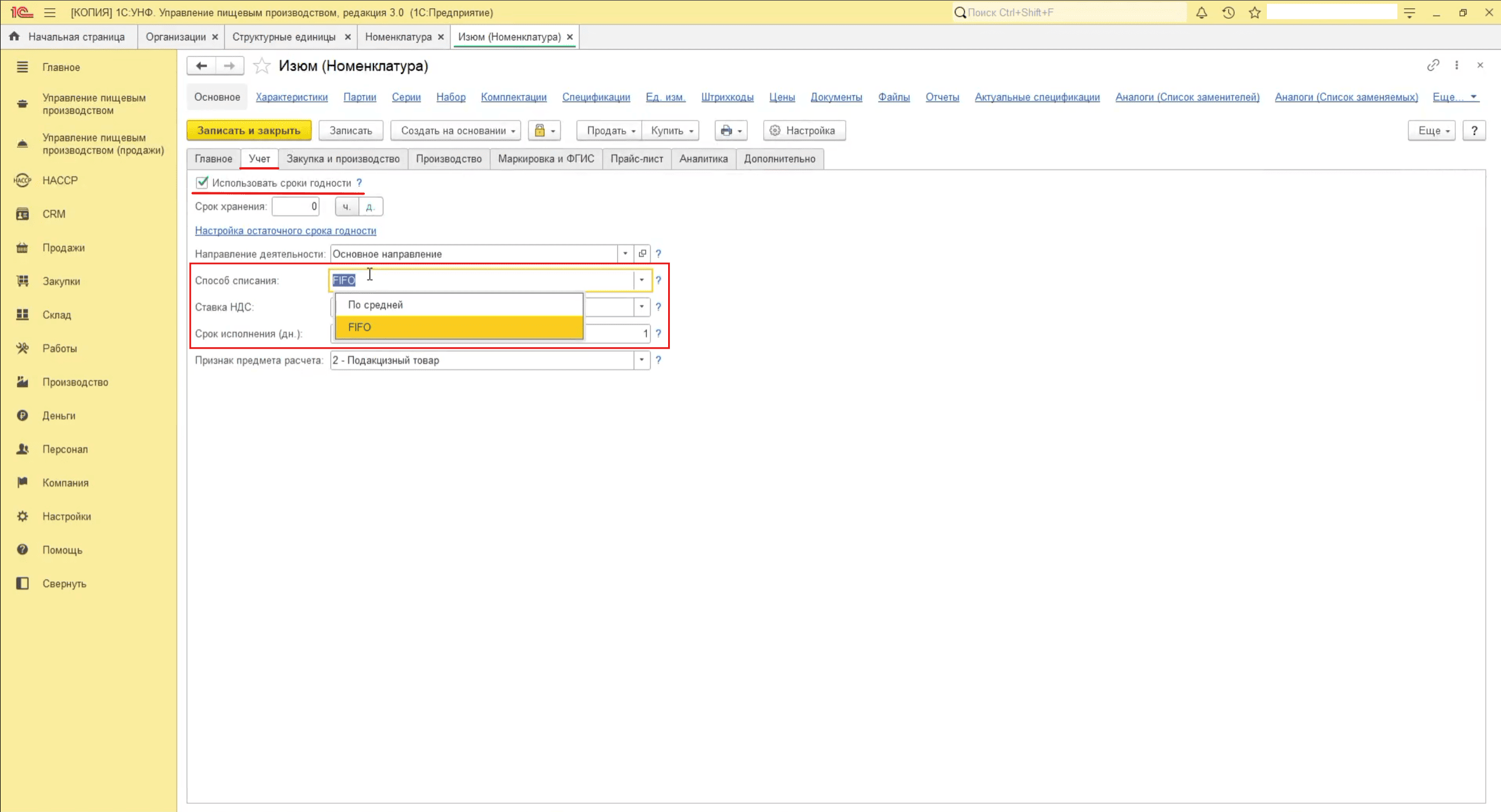Open the print dropdown
The image size is (1501, 812).
731,130
